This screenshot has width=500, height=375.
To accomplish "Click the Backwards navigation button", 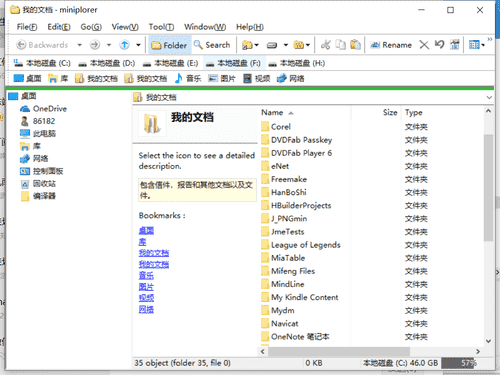I will (42, 45).
